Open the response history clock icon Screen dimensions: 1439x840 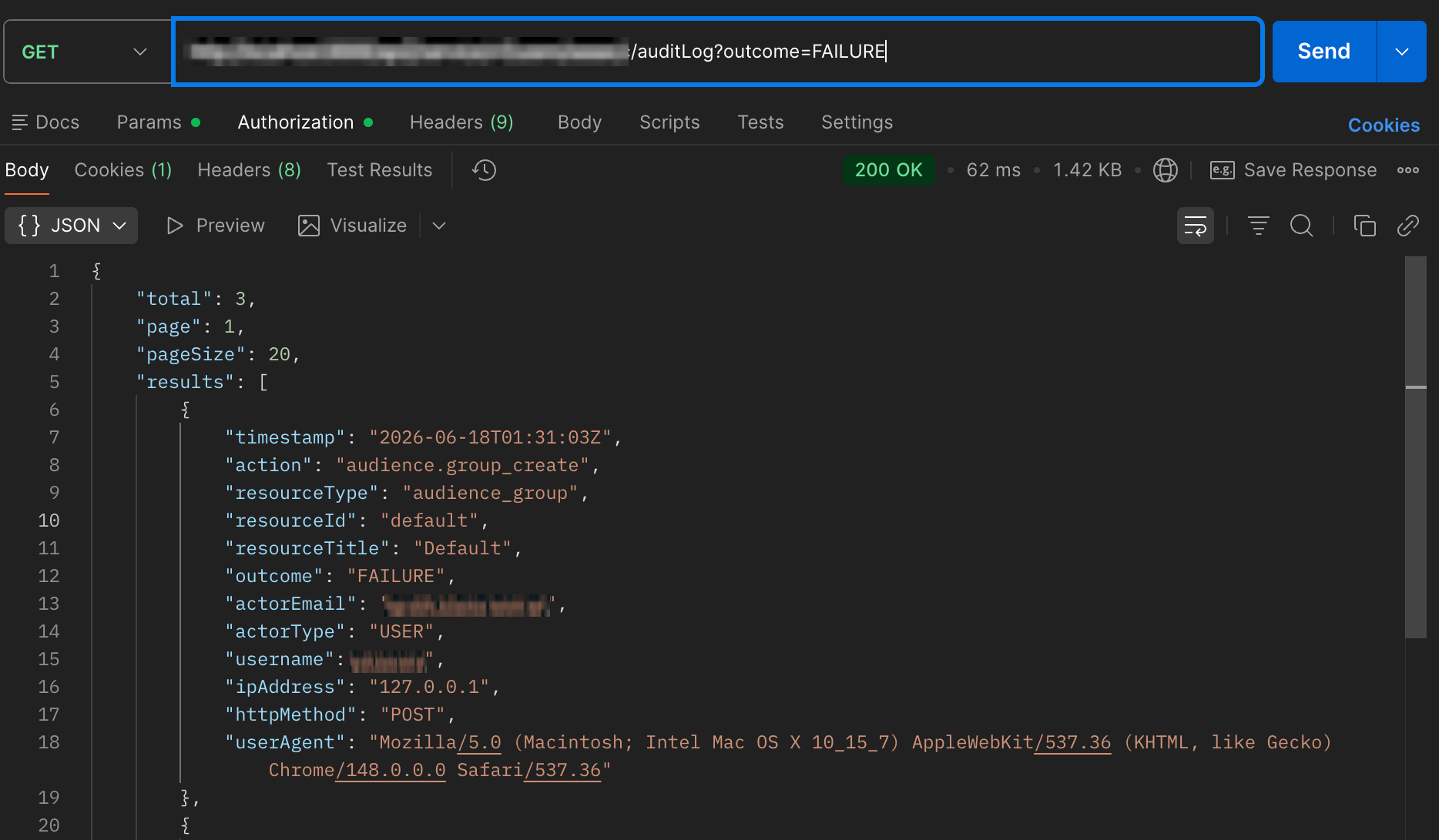[x=485, y=170]
